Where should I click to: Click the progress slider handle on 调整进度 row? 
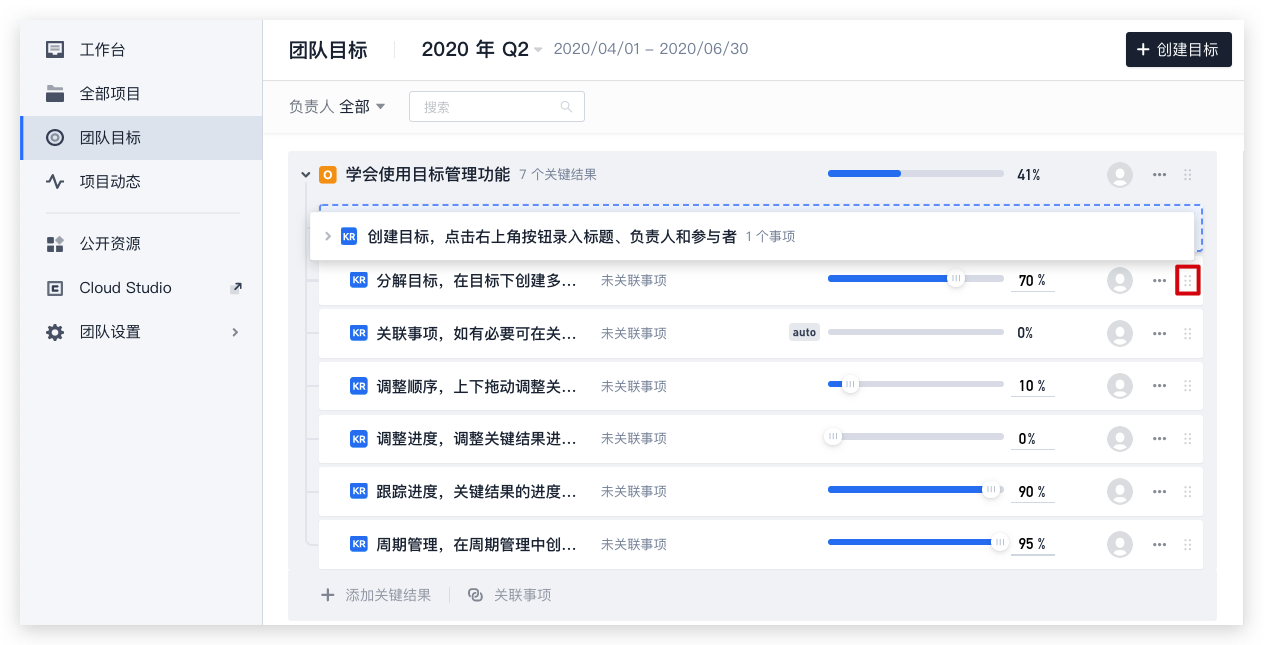pos(832,437)
